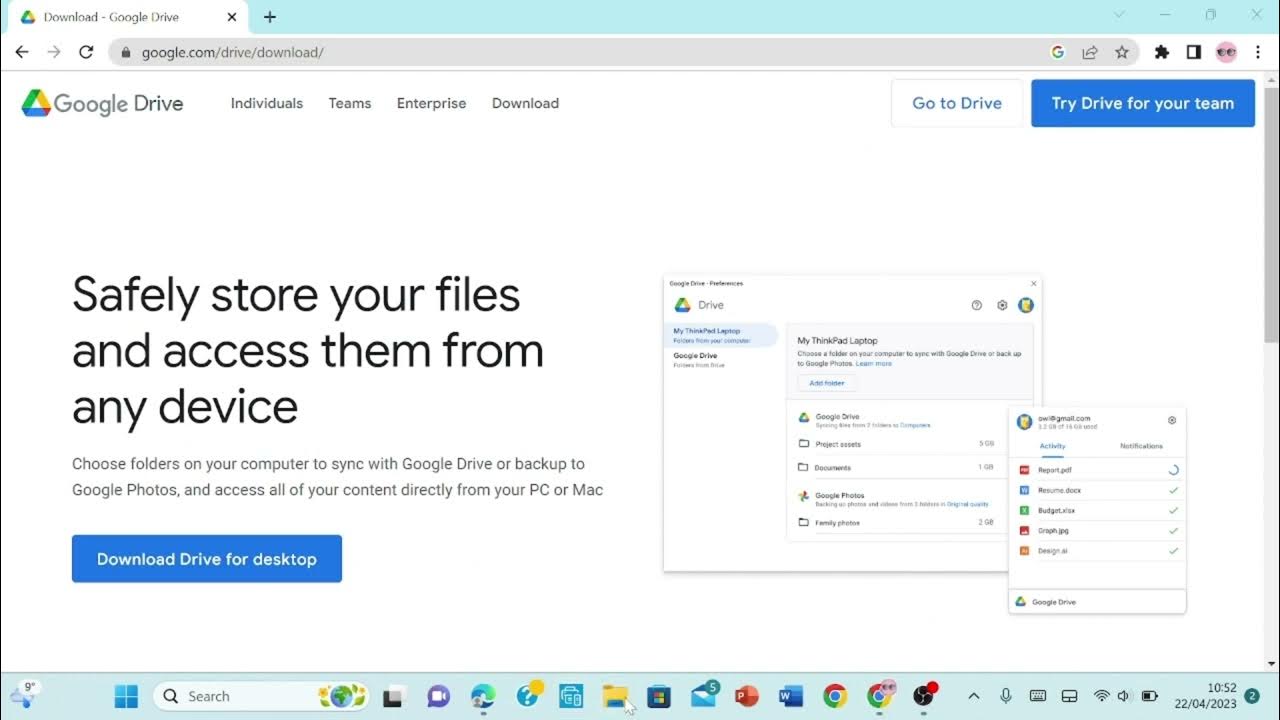Launch Word from the taskbar

(791, 696)
